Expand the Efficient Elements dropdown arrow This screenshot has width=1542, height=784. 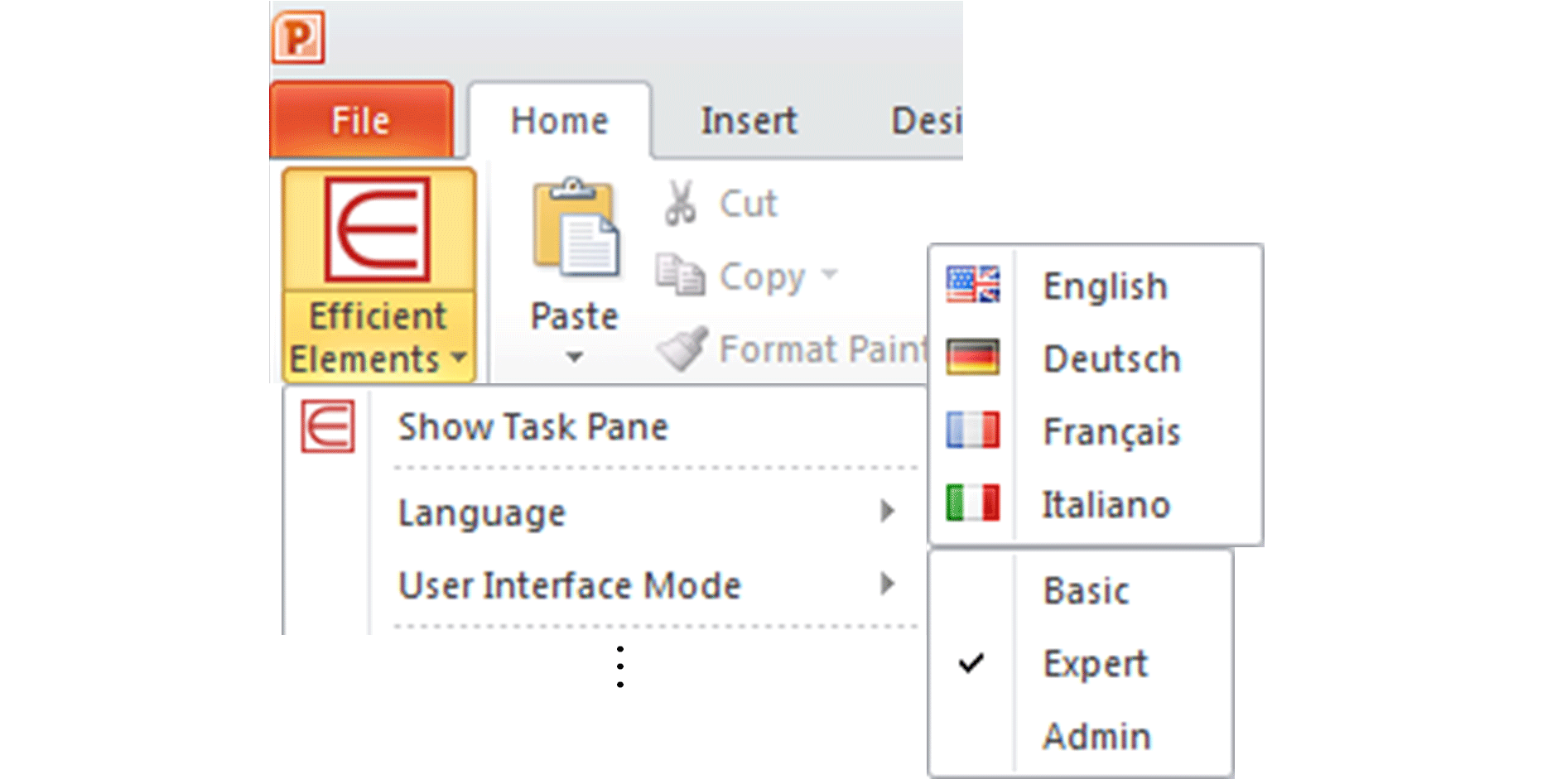click(x=459, y=358)
